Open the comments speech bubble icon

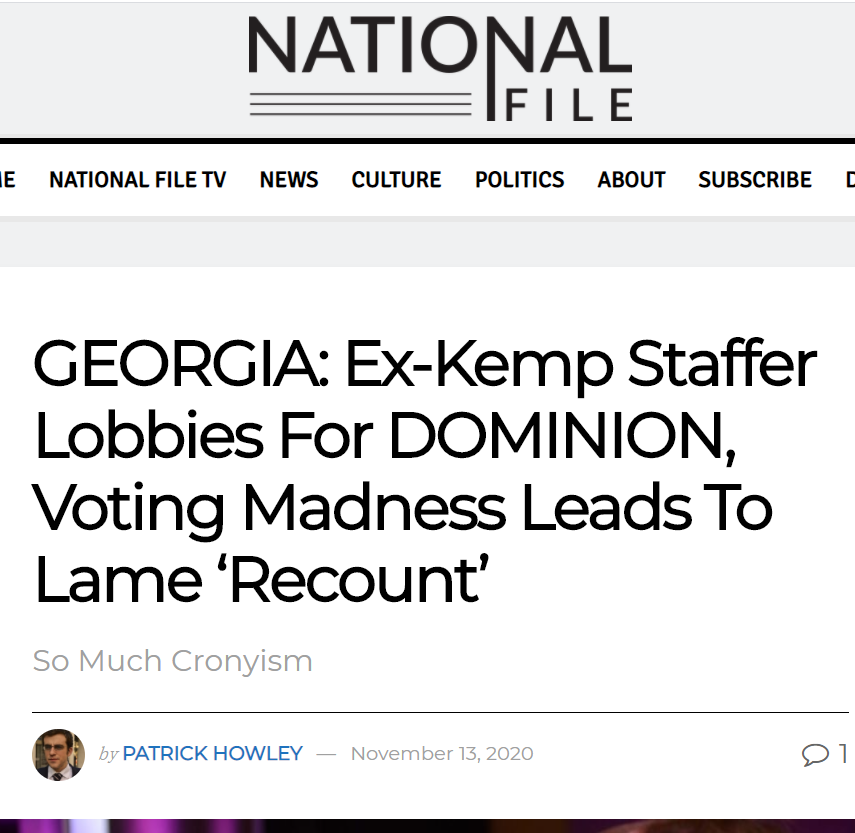(x=815, y=754)
